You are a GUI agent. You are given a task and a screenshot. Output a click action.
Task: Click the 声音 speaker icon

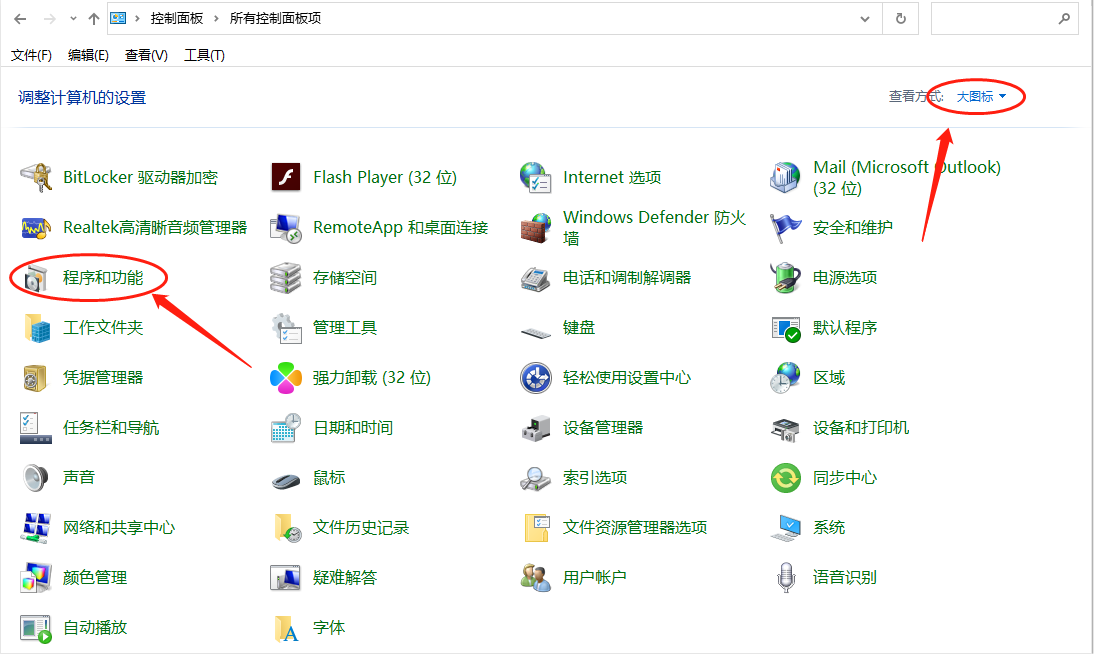[36, 478]
